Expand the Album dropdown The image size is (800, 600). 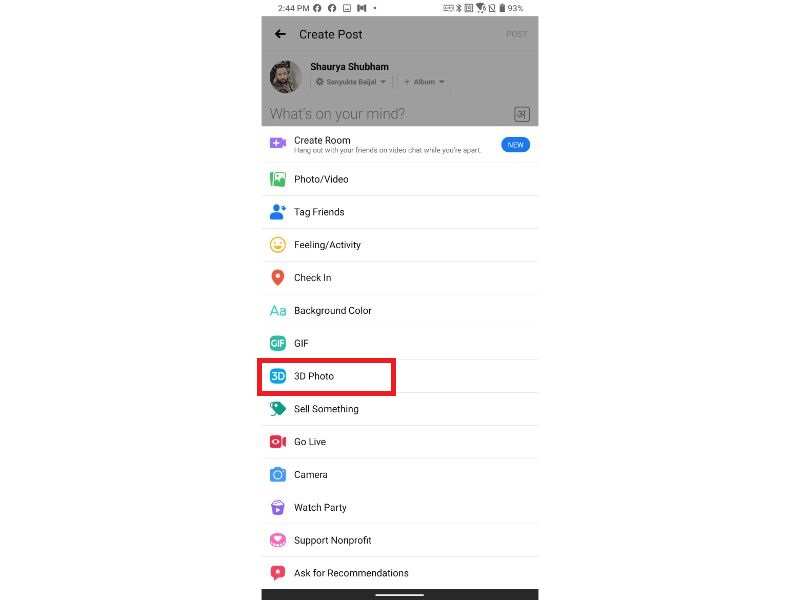(x=424, y=82)
